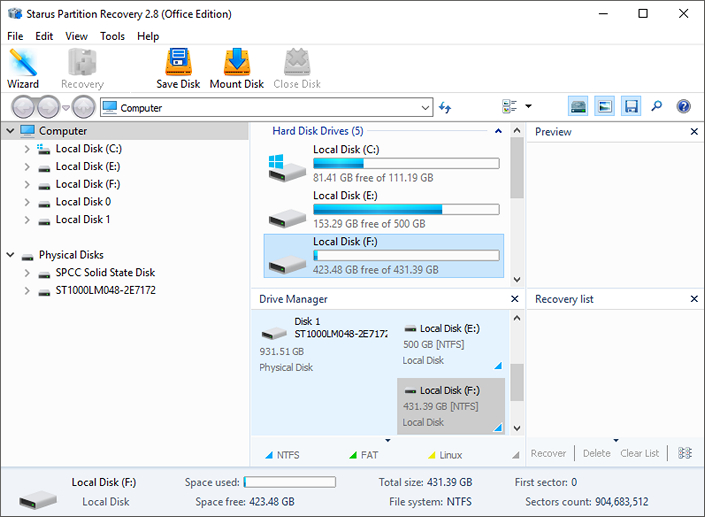Collapse the Computer tree node
Viewport: 705px width, 517px height.
click(10, 131)
